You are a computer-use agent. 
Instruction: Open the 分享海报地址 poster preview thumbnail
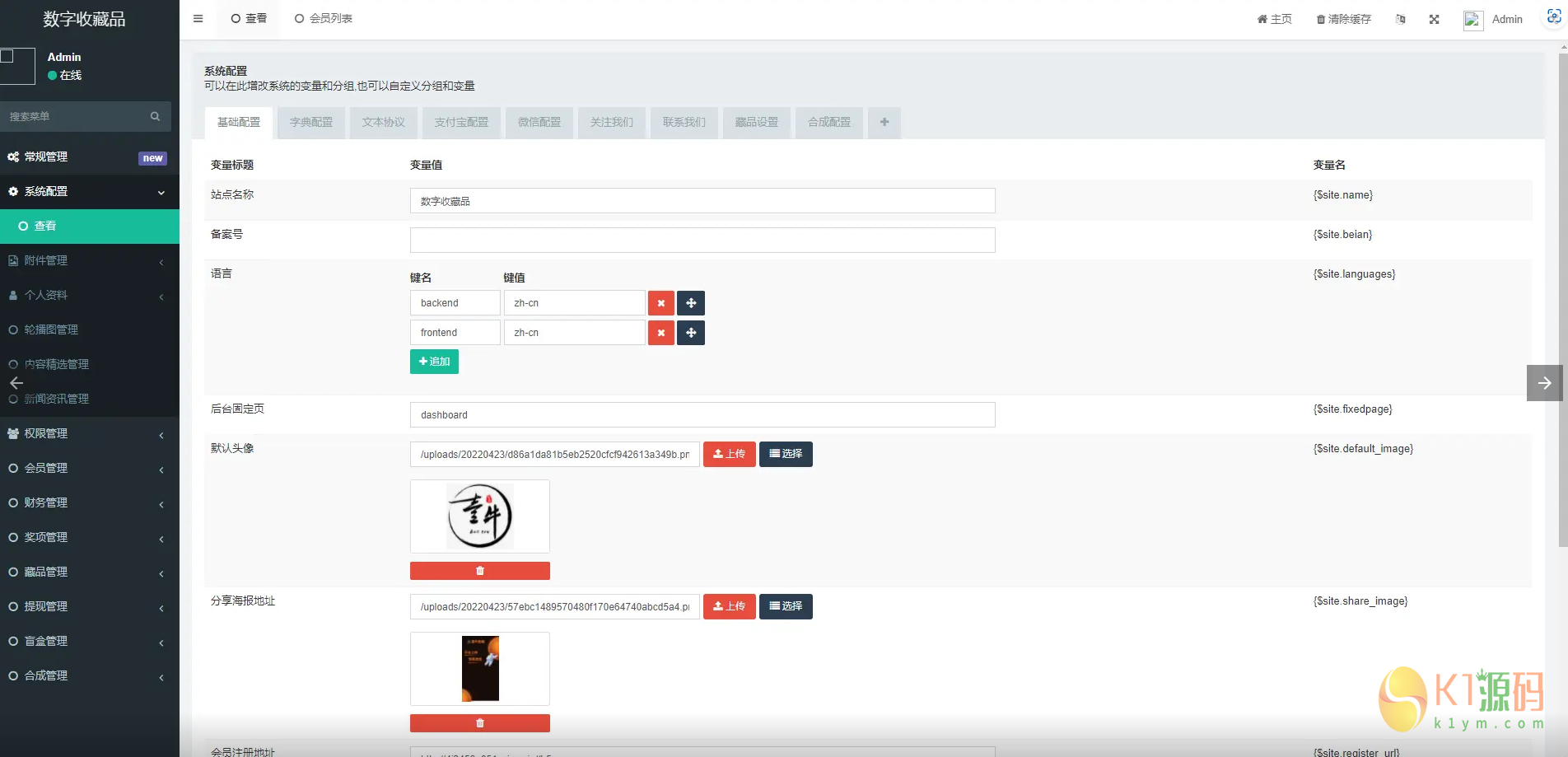point(480,669)
